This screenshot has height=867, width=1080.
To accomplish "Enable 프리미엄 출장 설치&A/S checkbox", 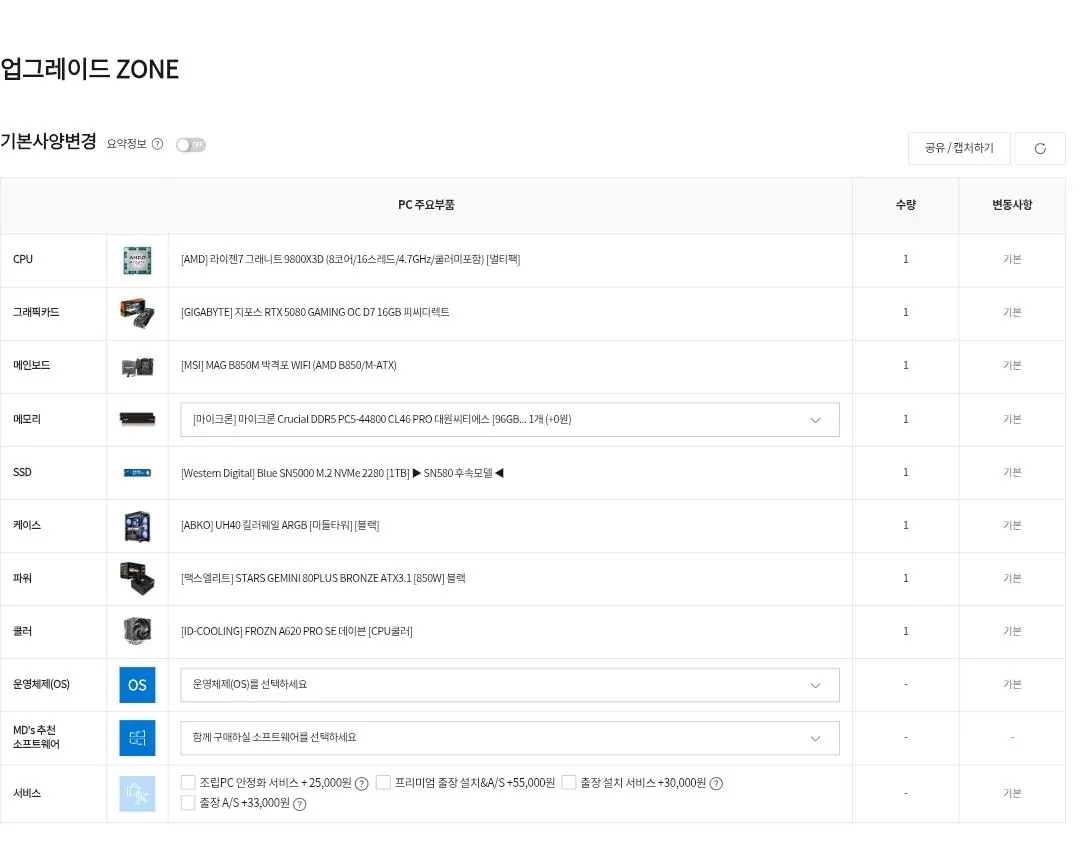I will click(x=383, y=783).
